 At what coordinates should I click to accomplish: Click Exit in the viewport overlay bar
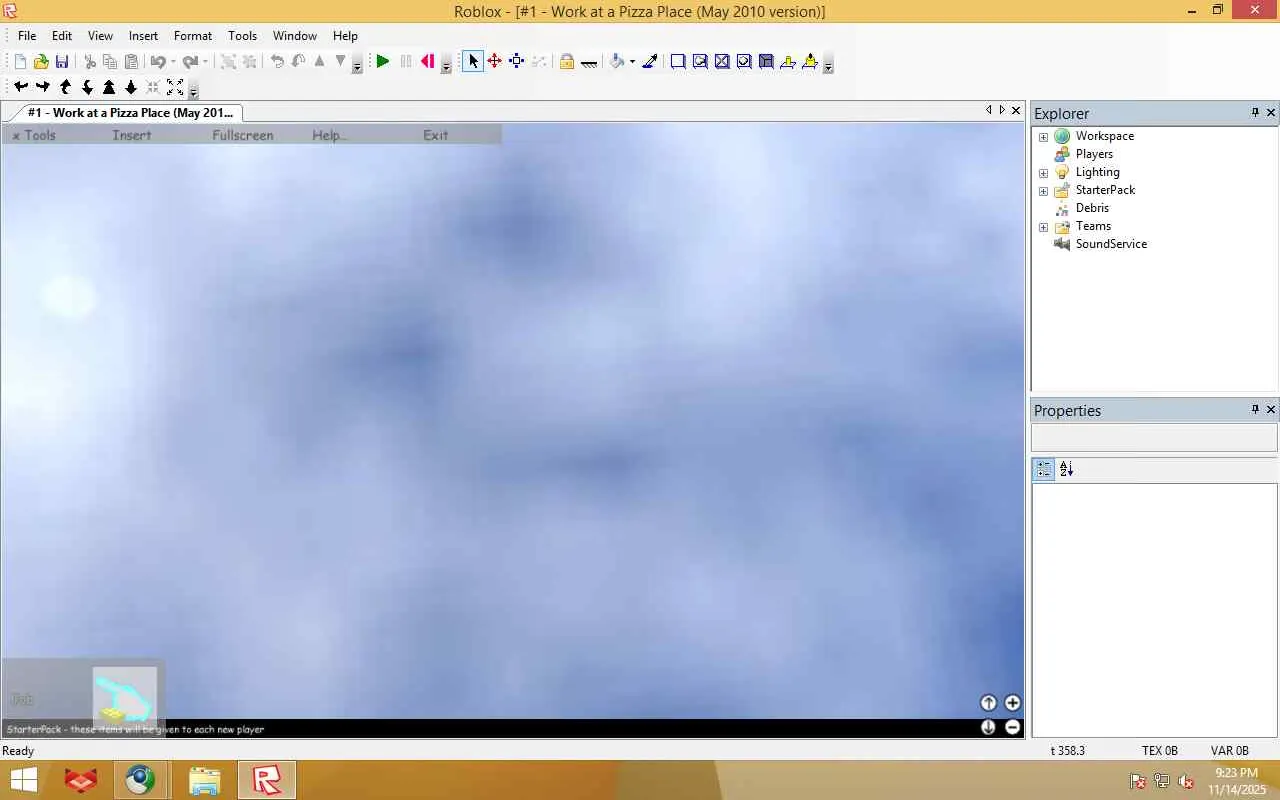pos(435,135)
